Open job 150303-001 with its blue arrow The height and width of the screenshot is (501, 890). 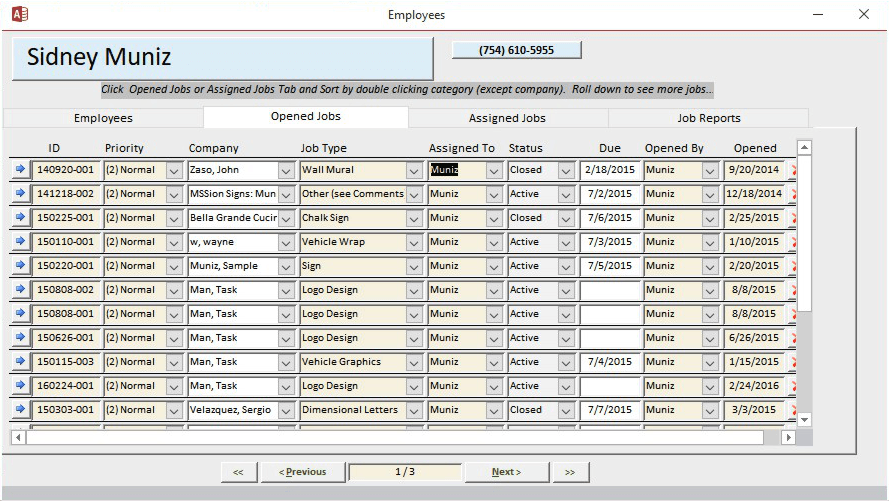pos(20,410)
